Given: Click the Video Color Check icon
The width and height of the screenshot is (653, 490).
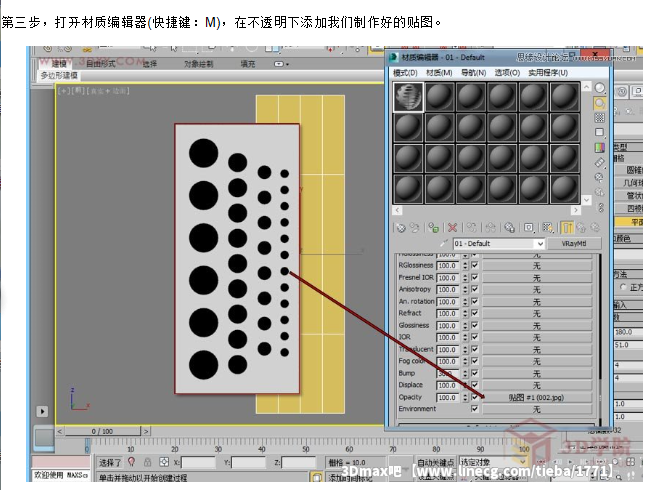Looking at the screenshot, I should (599, 147).
